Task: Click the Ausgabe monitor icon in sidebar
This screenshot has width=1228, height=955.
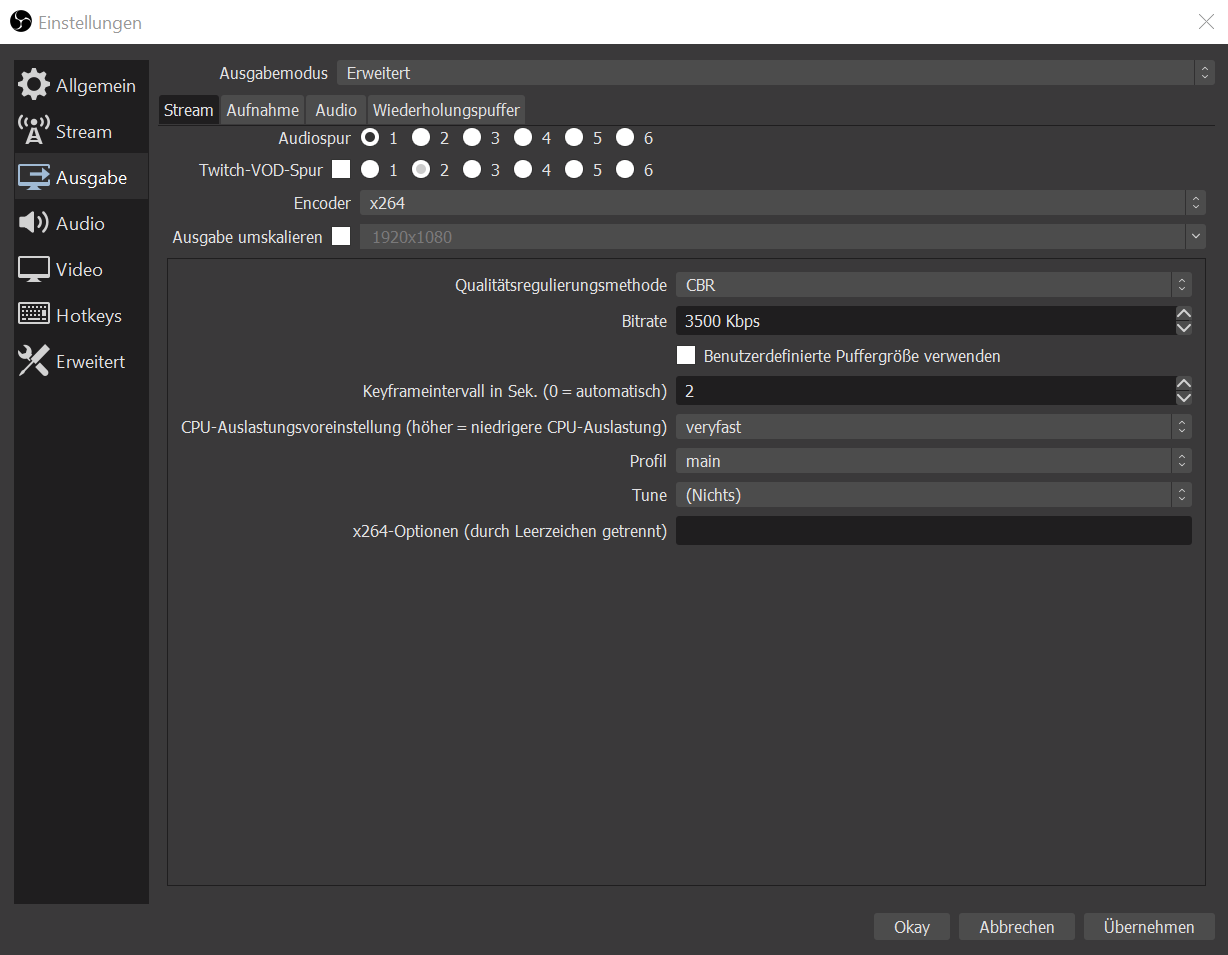Action: coord(34,177)
